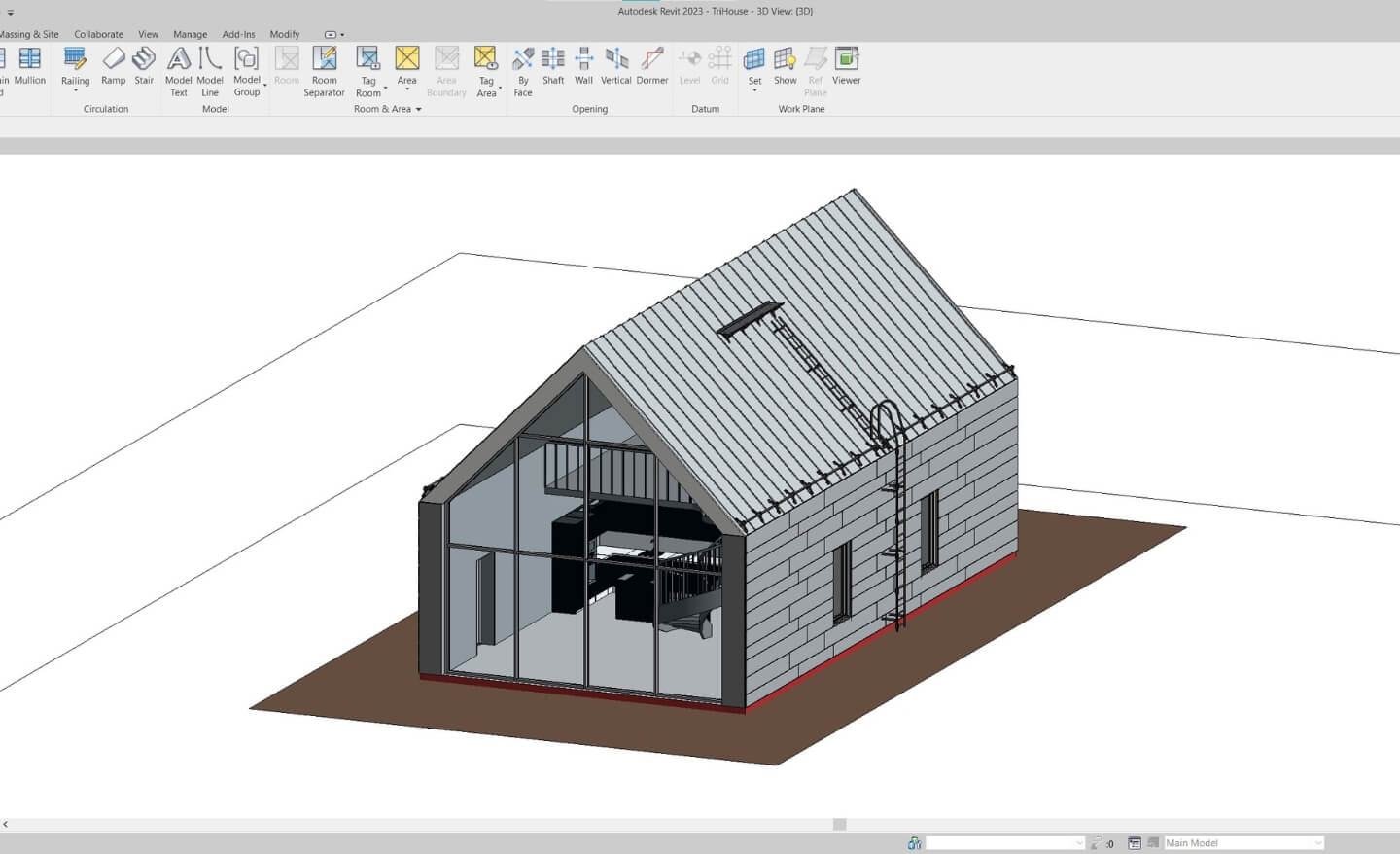Open the Modify ribbon tab
Image resolution: width=1400 pixels, height=854 pixels.
285,34
